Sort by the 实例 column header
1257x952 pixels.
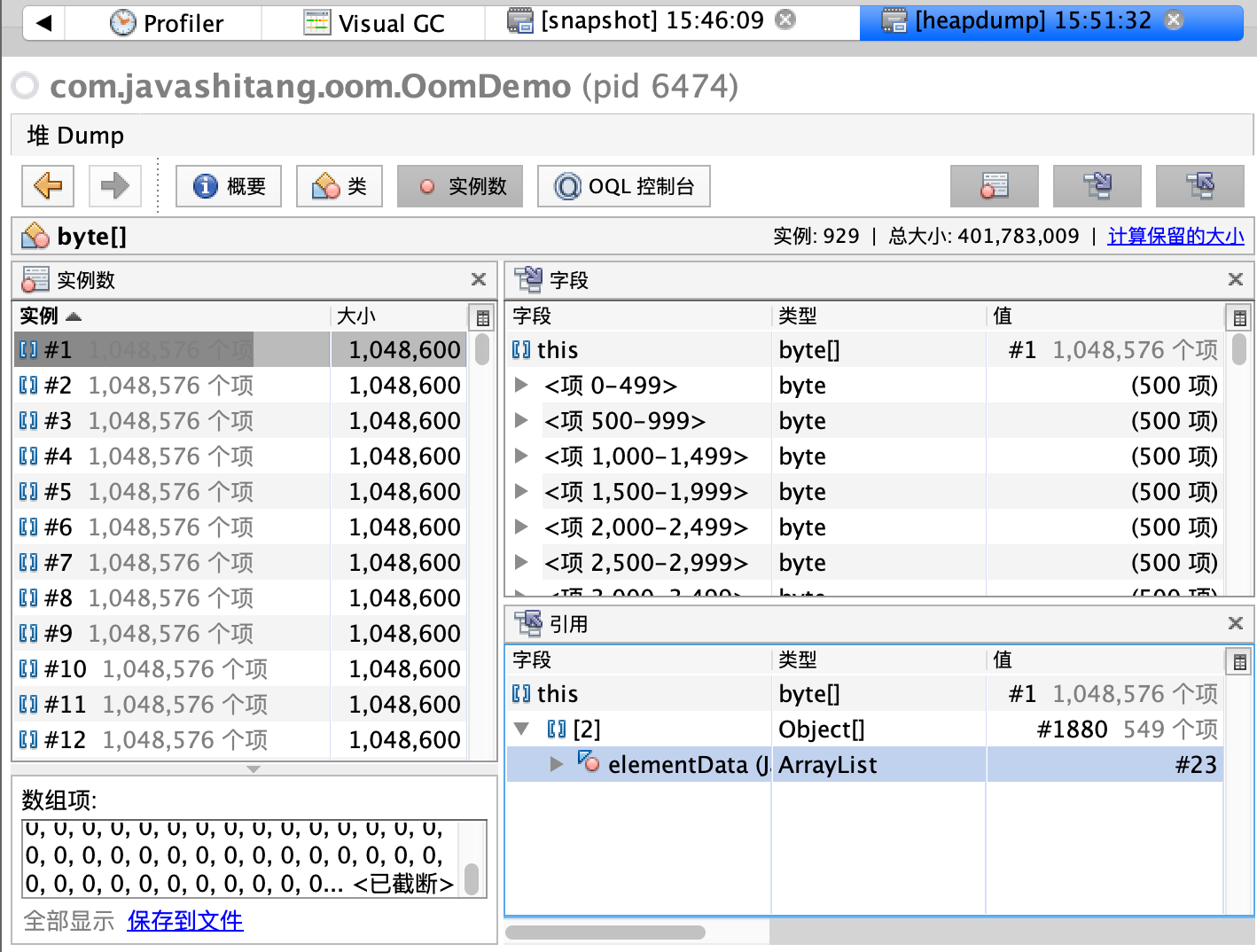click(x=172, y=316)
